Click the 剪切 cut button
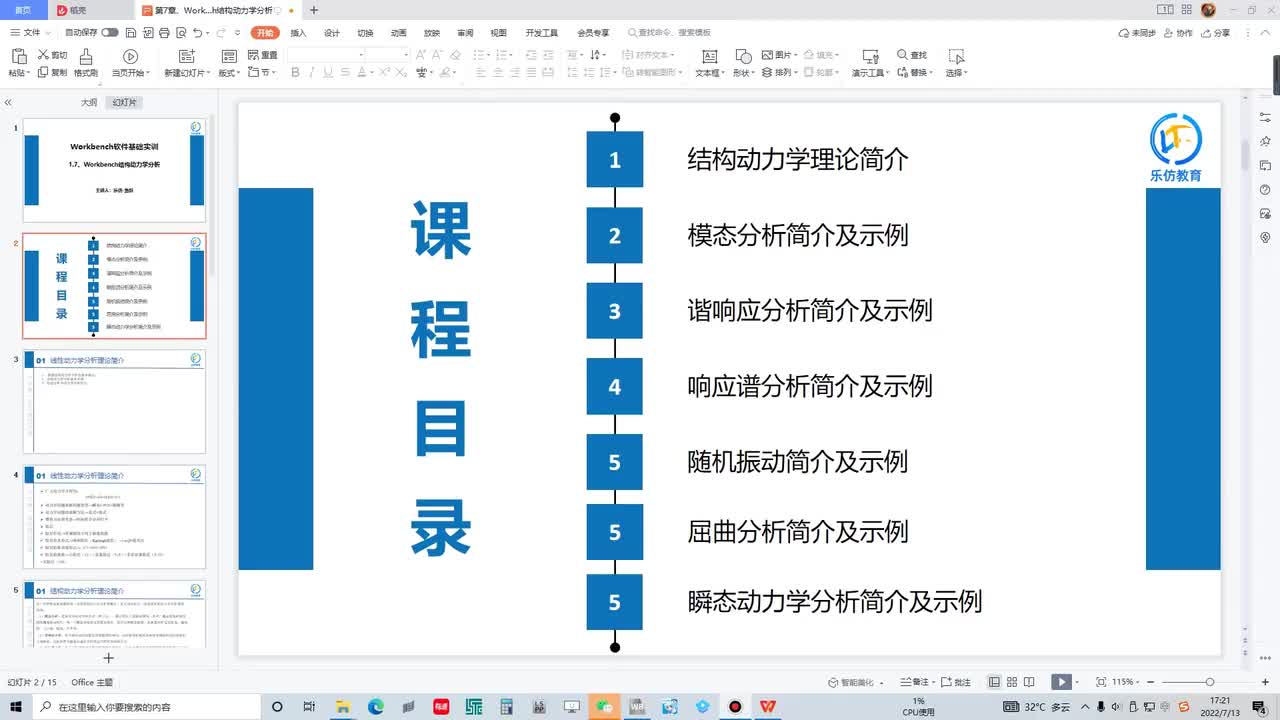1280x720 pixels. coord(53,55)
